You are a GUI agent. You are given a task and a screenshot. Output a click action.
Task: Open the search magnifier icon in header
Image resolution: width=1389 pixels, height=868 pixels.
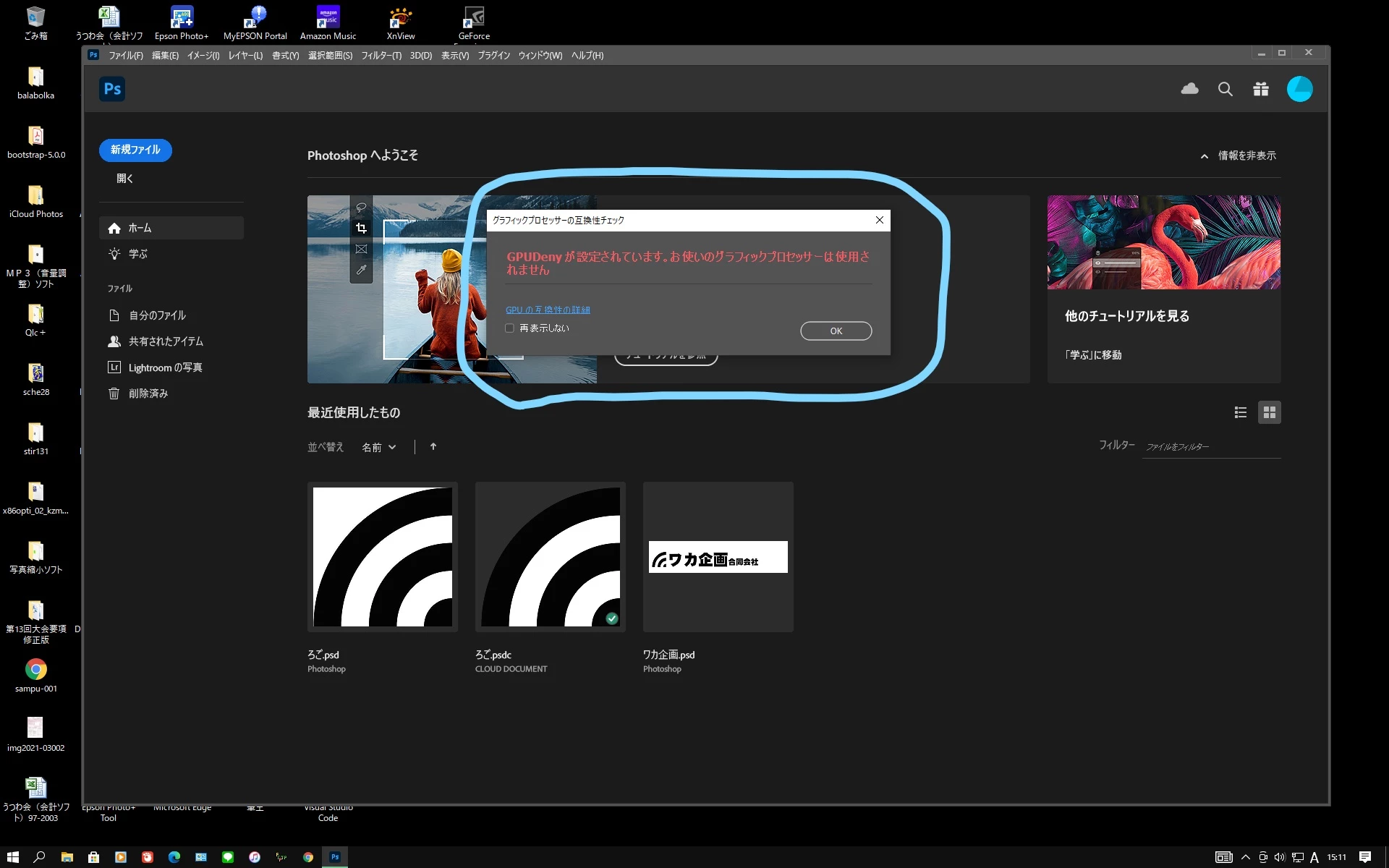[x=1225, y=89]
